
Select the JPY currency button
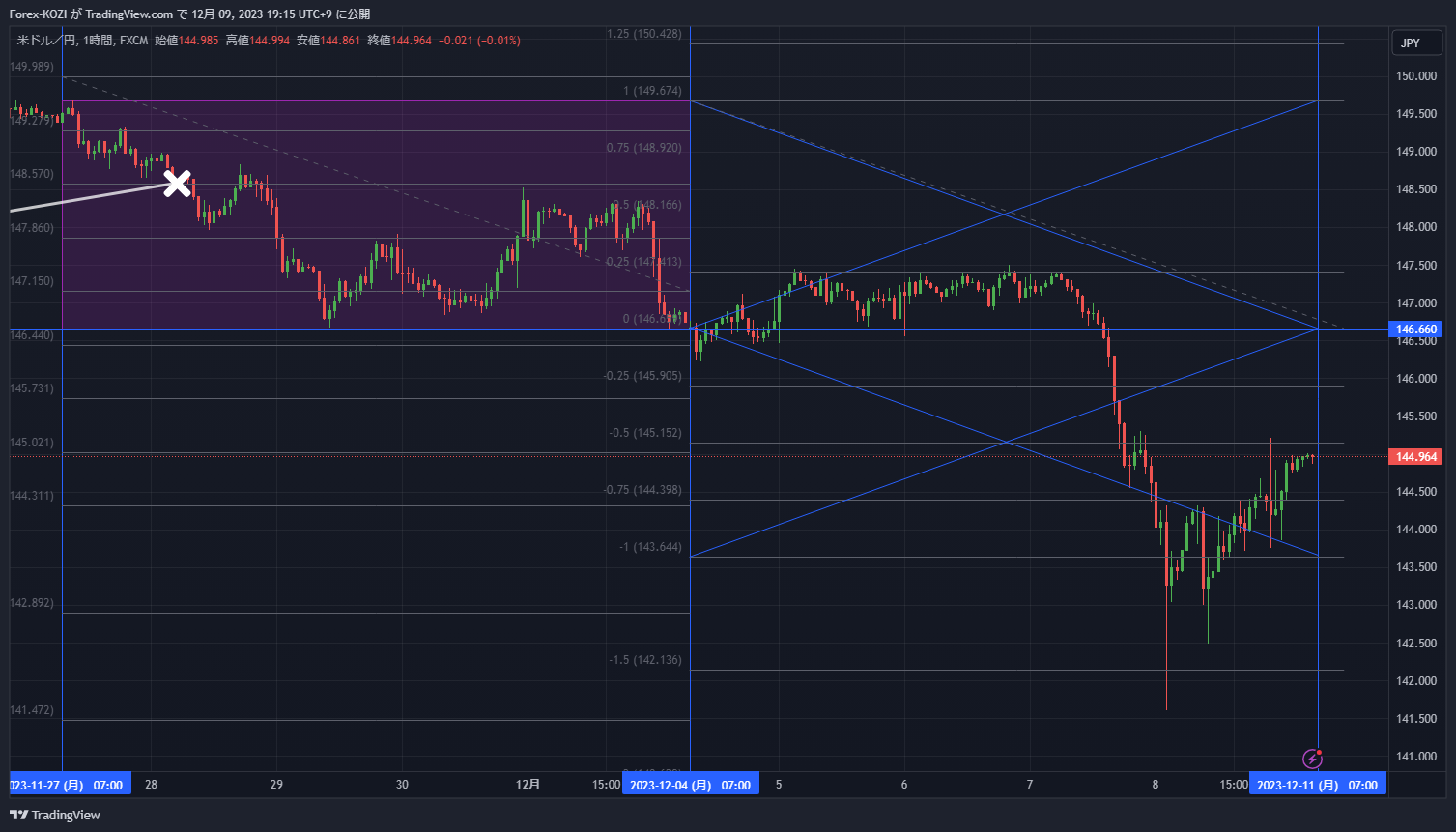[x=1410, y=43]
